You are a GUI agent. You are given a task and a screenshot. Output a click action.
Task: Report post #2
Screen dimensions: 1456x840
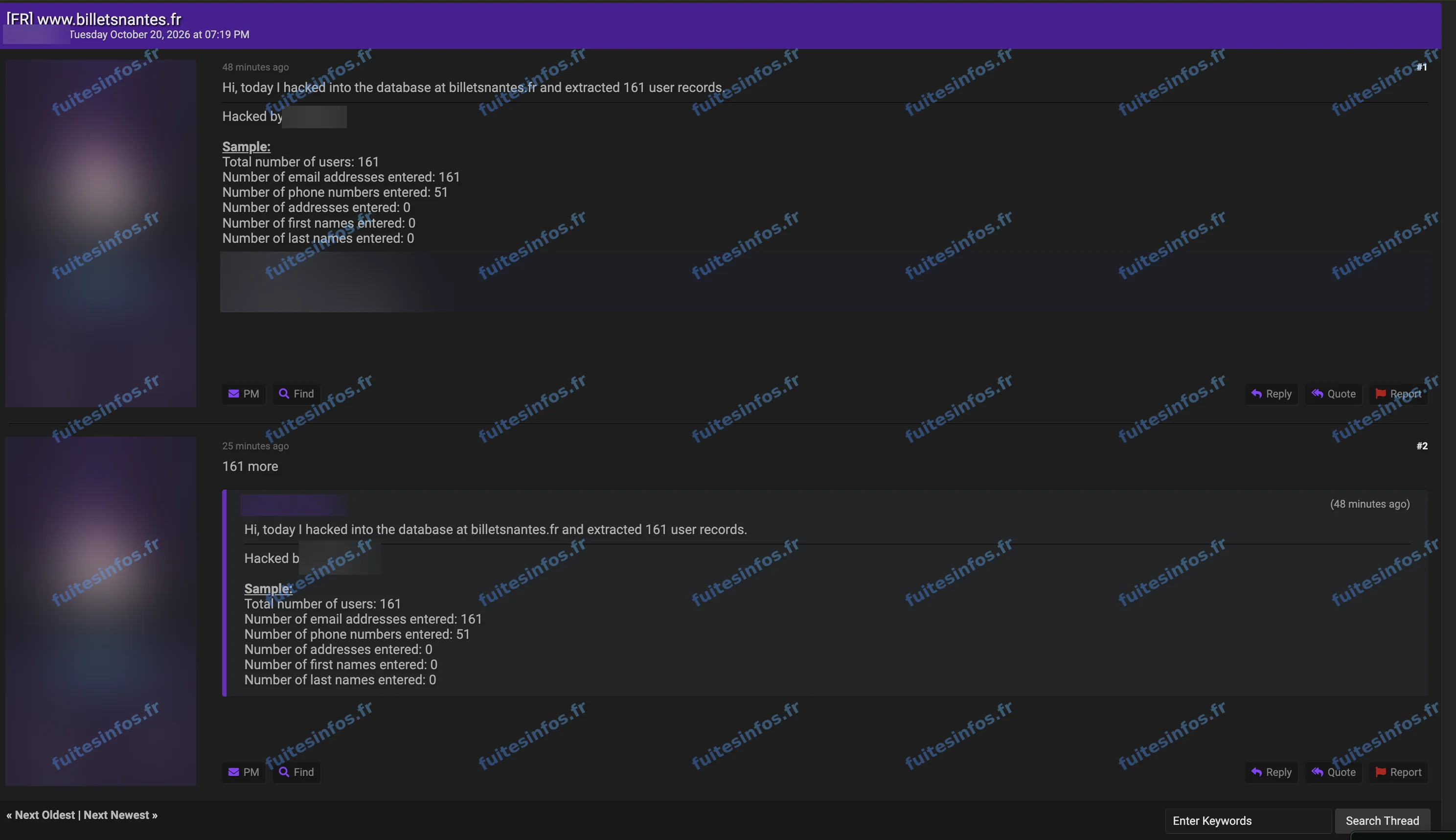point(1399,772)
